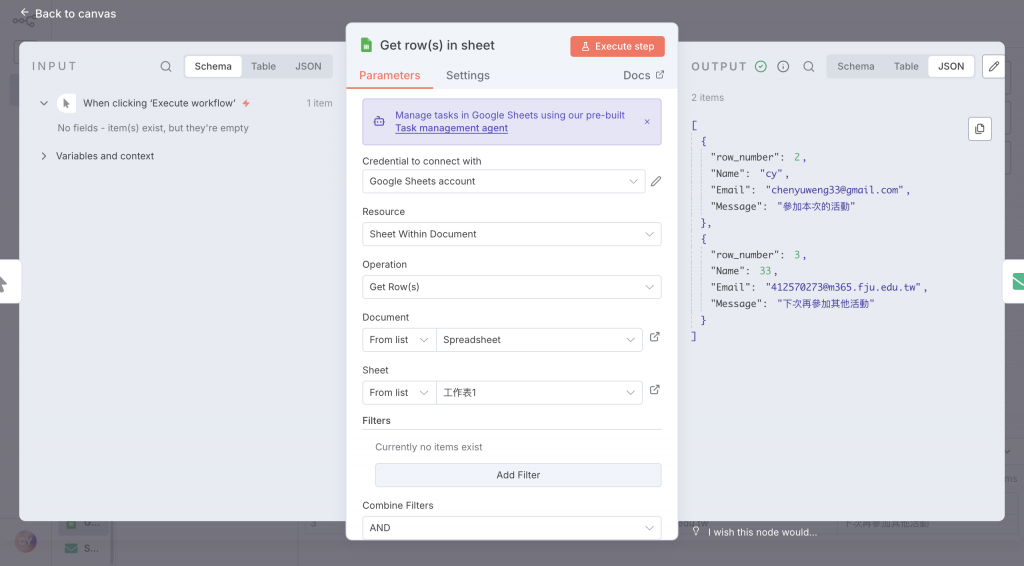The image size is (1024, 566).
Task: Open the sheet external link icon
Action: click(654, 390)
